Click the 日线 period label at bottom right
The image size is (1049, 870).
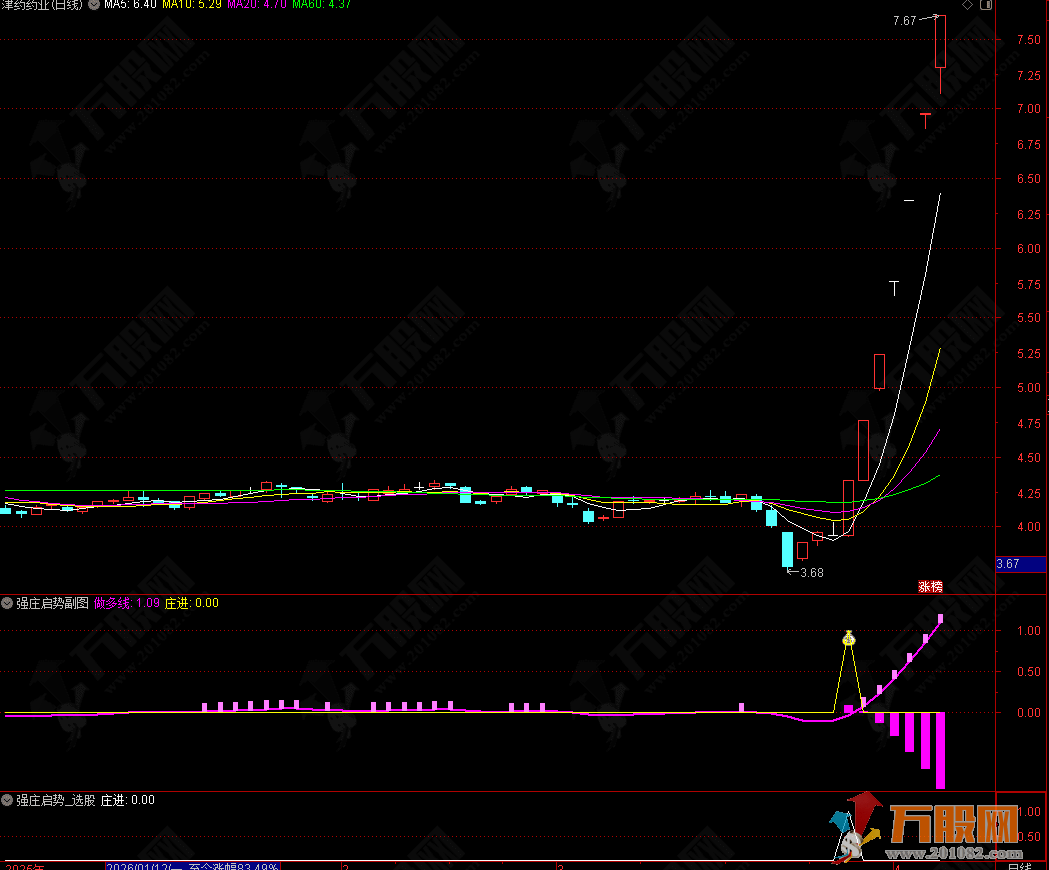click(1020, 866)
